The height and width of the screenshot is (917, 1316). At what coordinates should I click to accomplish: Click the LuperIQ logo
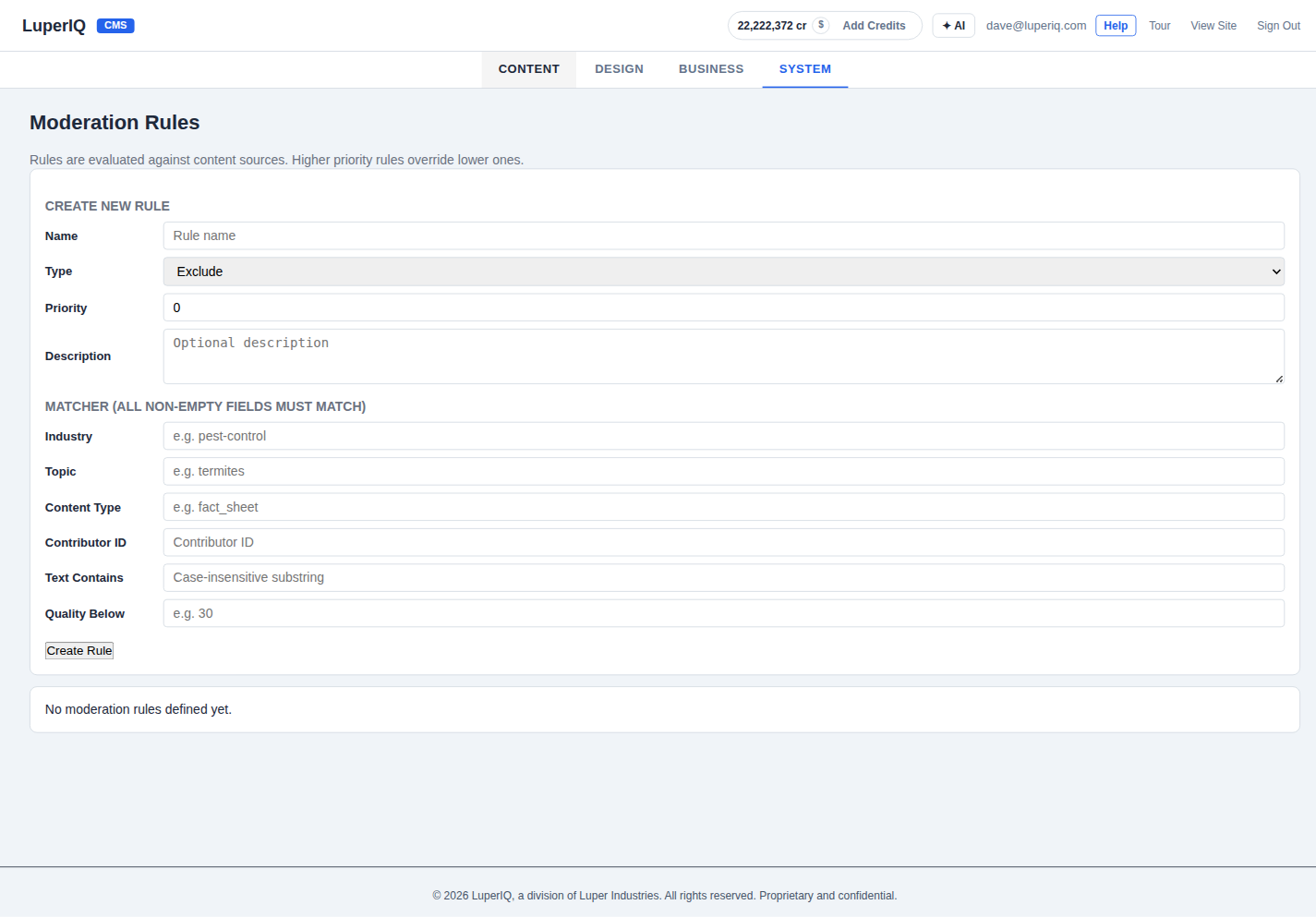[x=53, y=25]
